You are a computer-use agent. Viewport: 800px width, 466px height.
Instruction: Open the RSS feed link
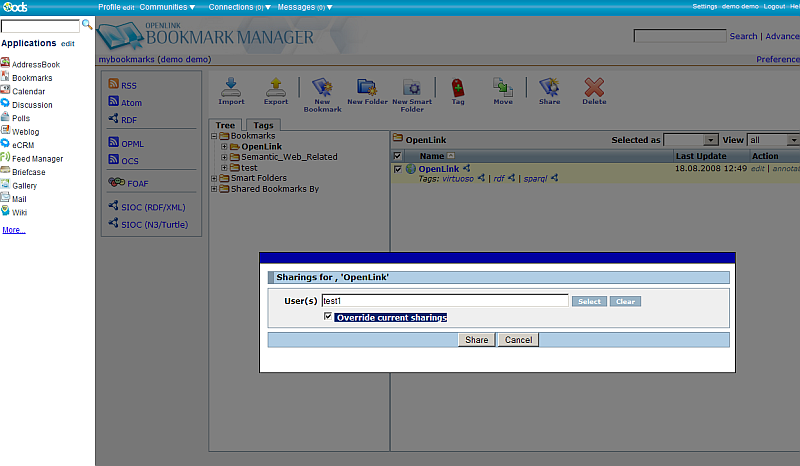(x=129, y=85)
